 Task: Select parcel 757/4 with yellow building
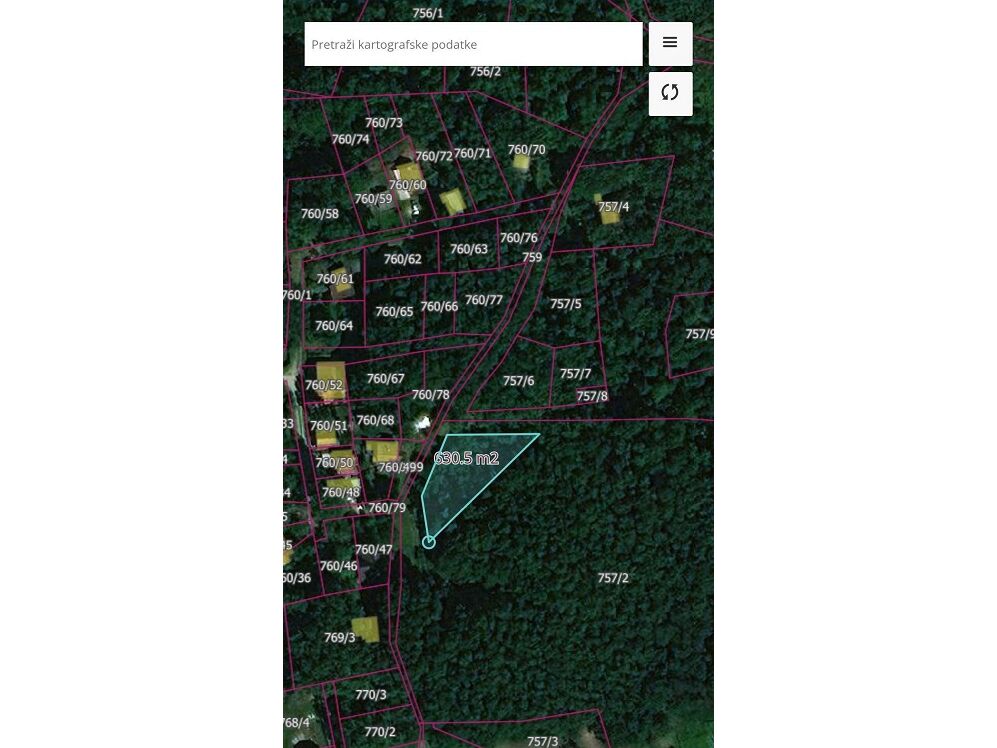pyautogui.click(x=614, y=207)
